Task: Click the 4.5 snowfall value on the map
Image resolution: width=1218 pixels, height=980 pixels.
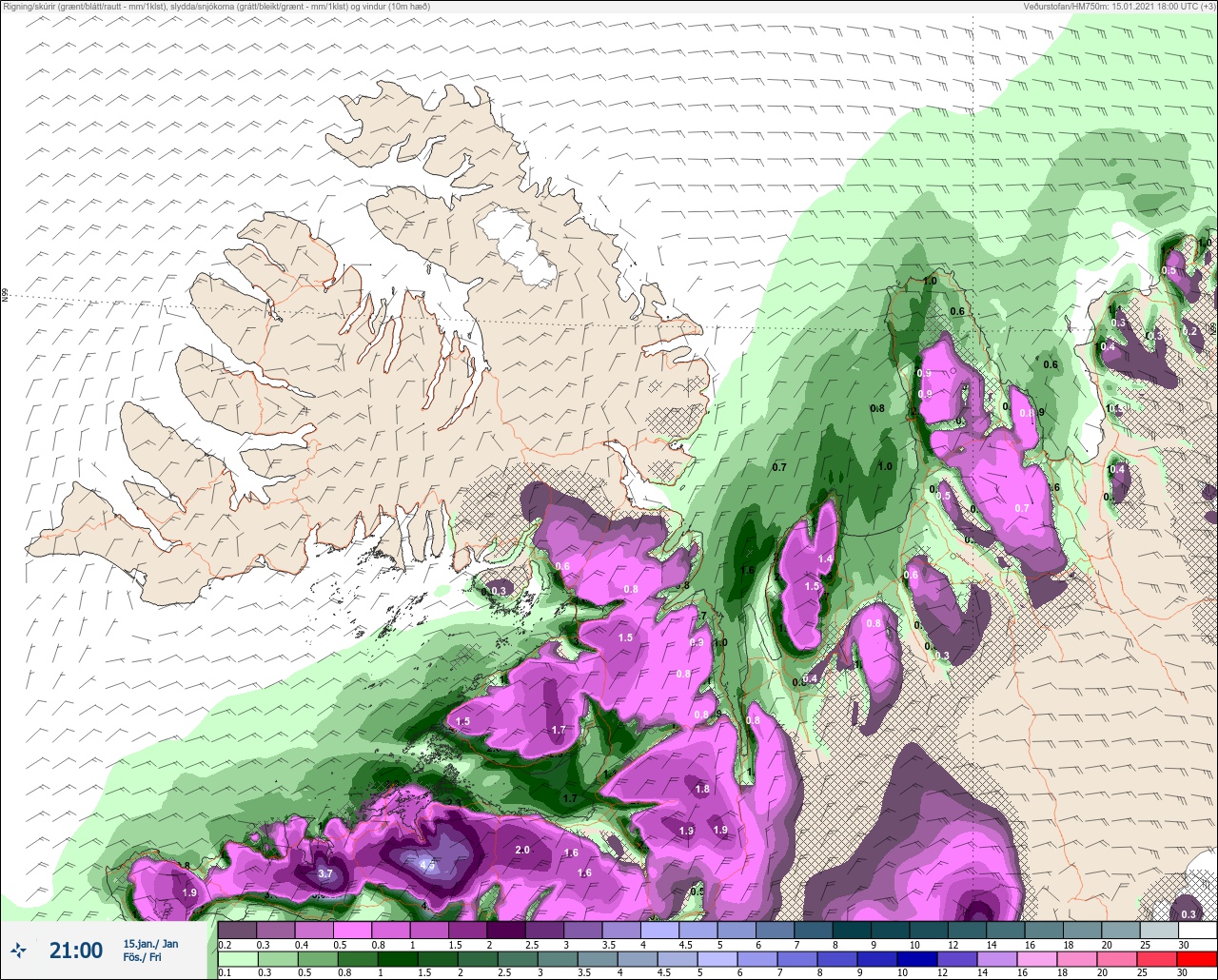Action: [427, 865]
